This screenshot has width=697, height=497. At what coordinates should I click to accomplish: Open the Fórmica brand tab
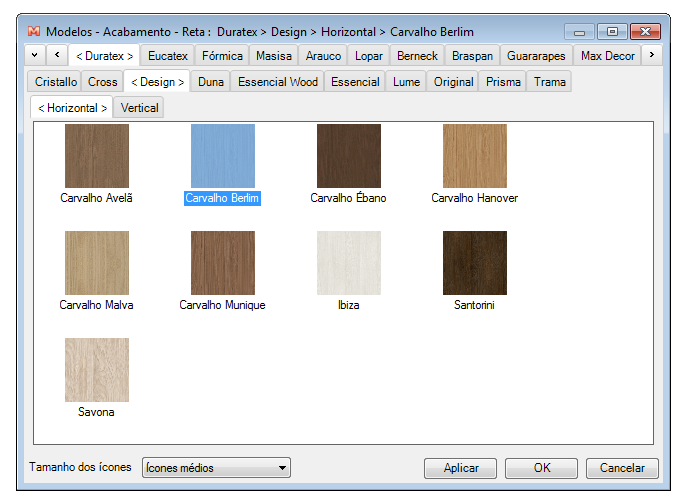pyautogui.click(x=222, y=56)
